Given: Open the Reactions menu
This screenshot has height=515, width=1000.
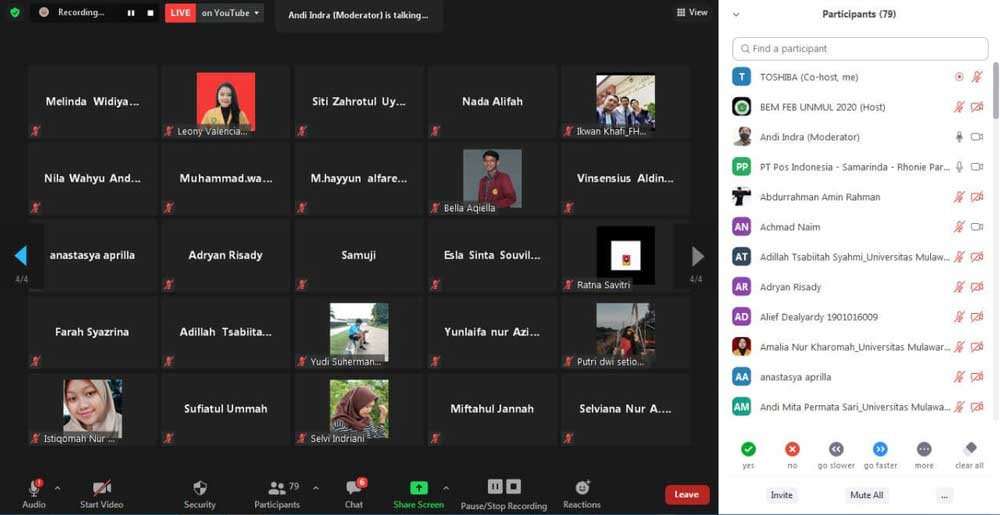Looking at the screenshot, I should pyautogui.click(x=582, y=493).
